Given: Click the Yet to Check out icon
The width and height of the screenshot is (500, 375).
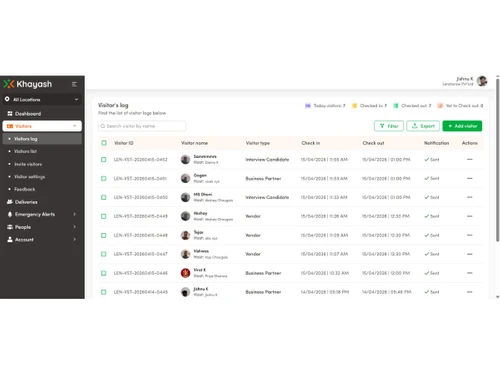Looking at the screenshot, I should (x=440, y=106).
